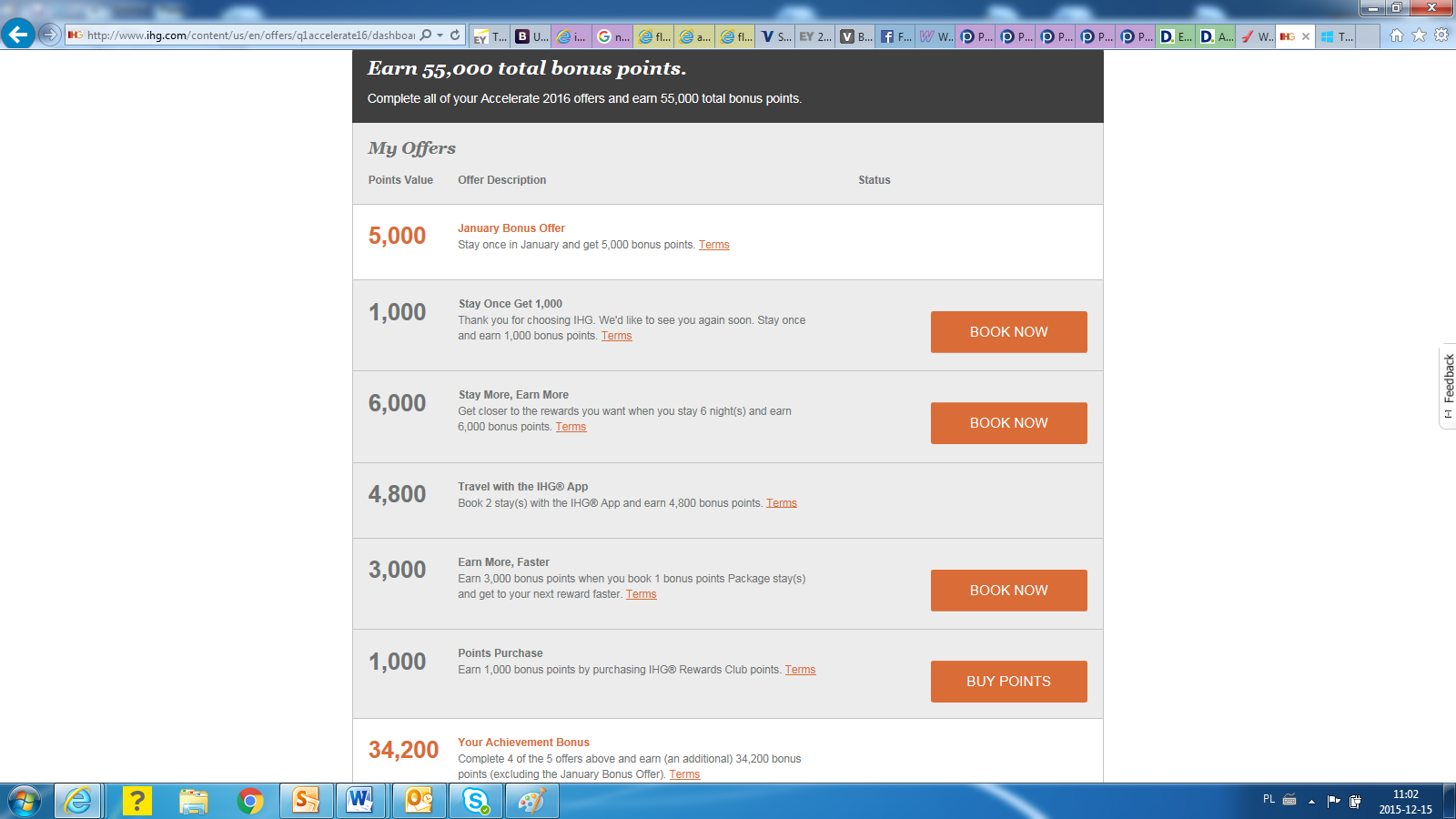Go back with the browser Back arrow
Viewport: 1456px width, 819px height.
pos(18,35)
